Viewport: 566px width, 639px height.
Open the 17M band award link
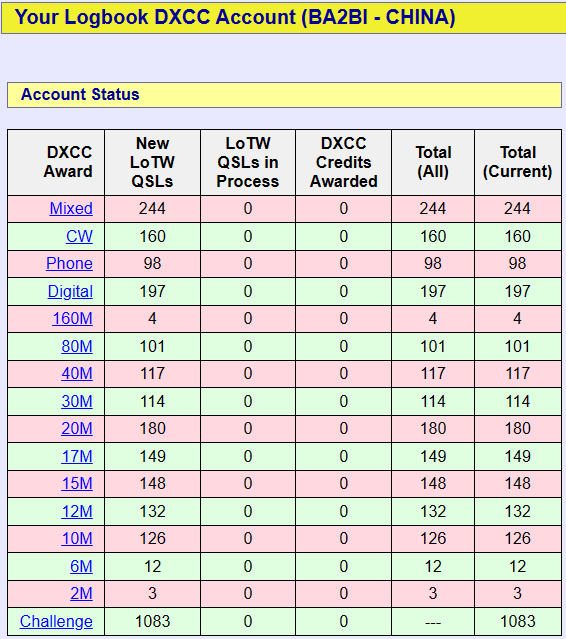[x=77, y=456]
